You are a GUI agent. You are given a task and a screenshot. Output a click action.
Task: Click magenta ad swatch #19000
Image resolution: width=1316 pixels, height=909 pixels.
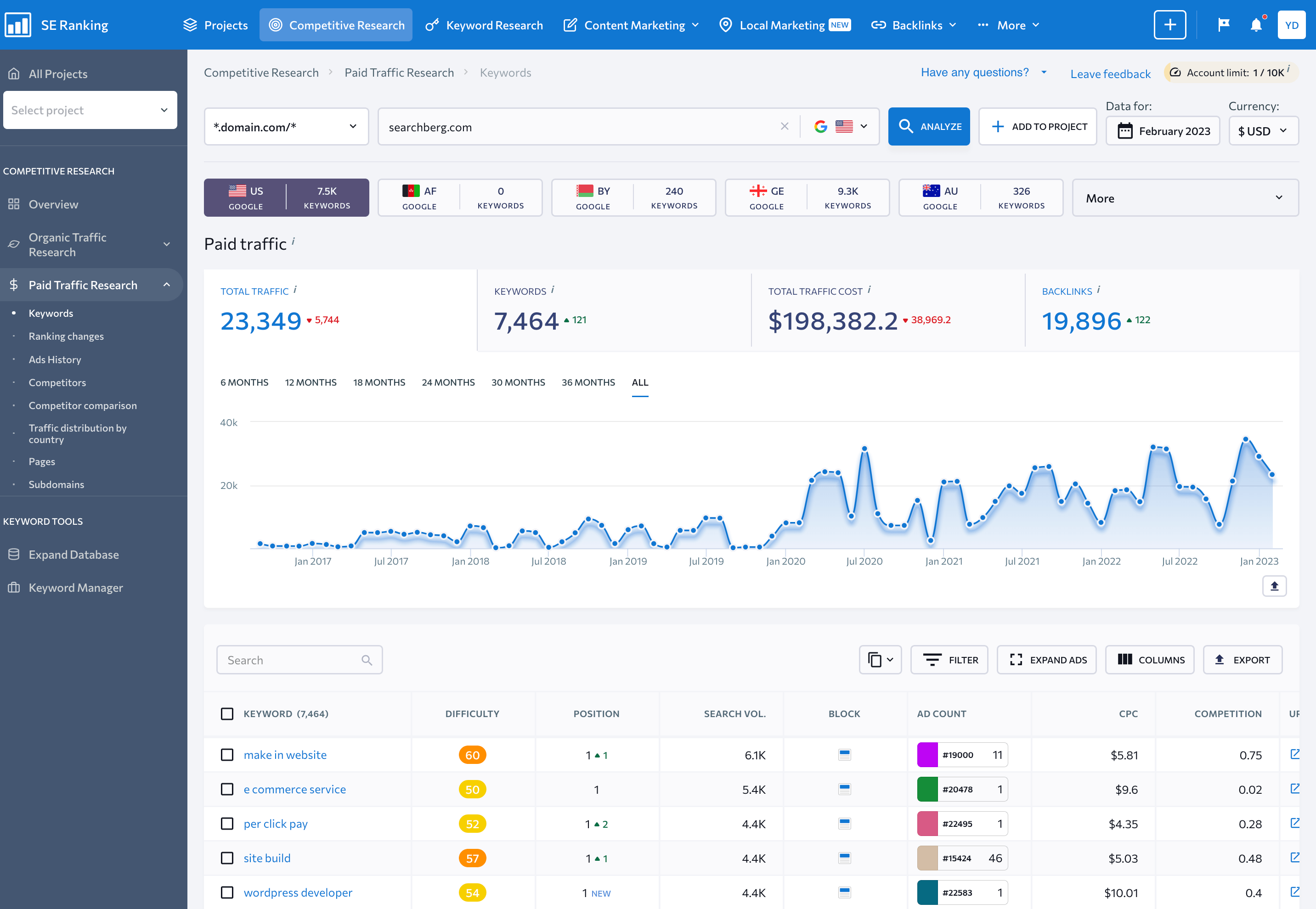[927, 754]
